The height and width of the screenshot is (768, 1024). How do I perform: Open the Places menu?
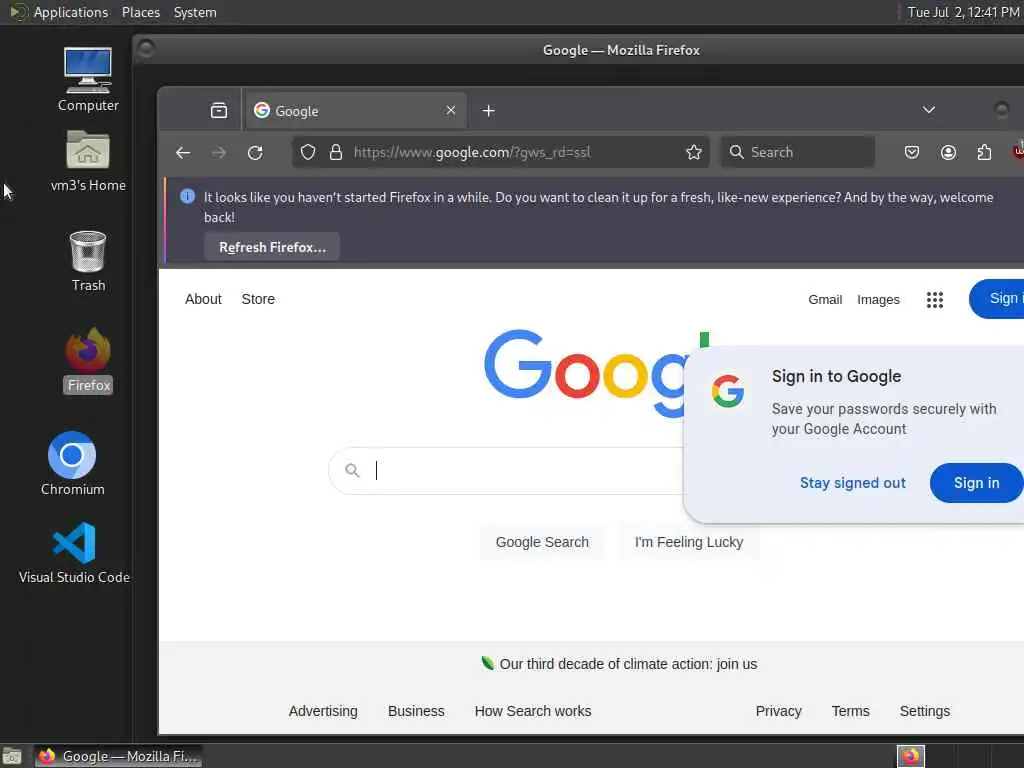[x=140, y=12]
